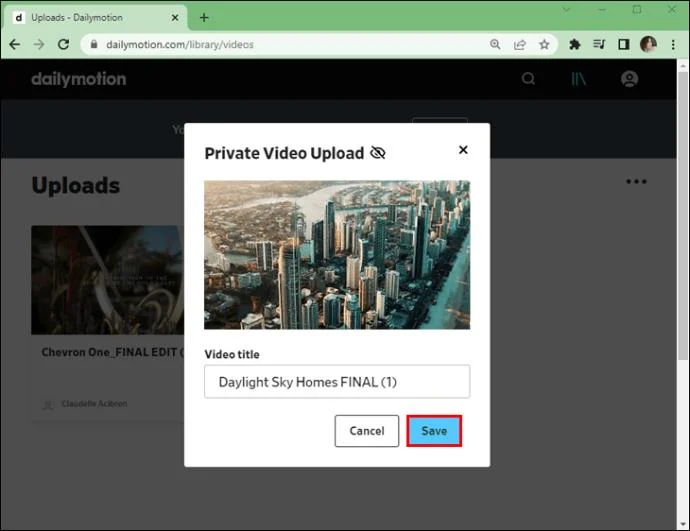690x531 pixels.
Task: Click the Claudelle Acibron channel name
Action: pos(94,403)
